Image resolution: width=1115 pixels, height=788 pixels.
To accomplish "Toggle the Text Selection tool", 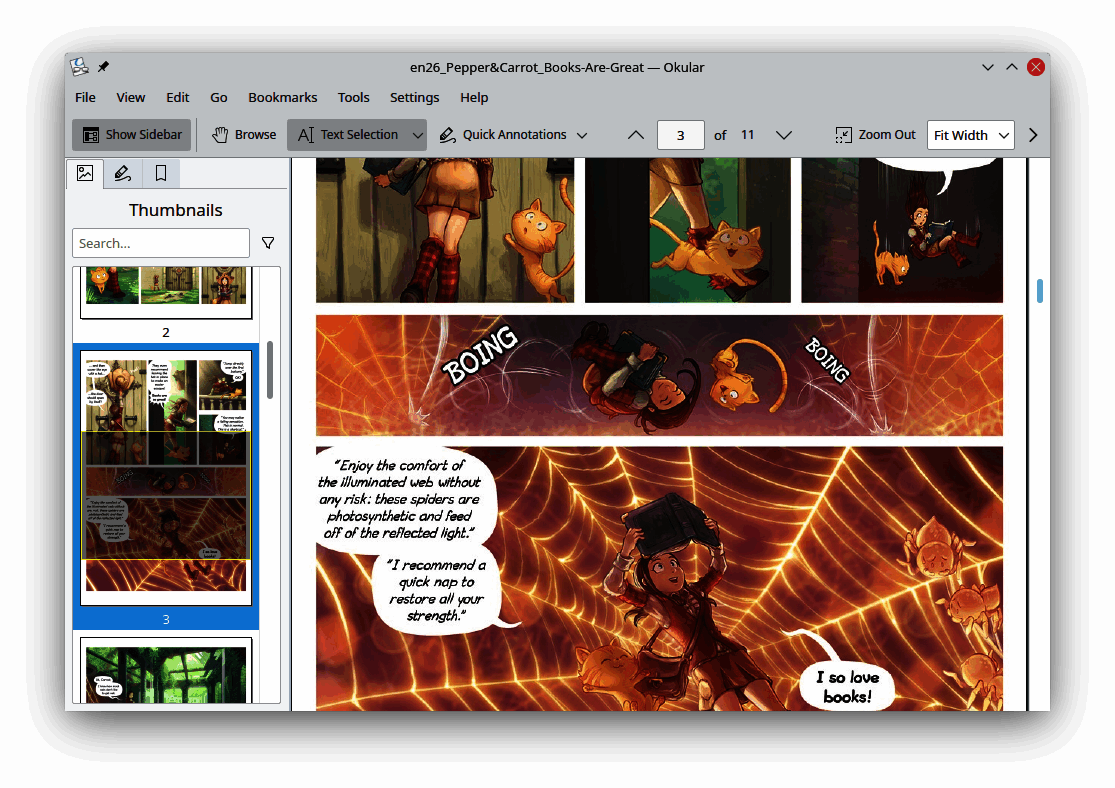I will pyautogui.click(x=348, y=135).
